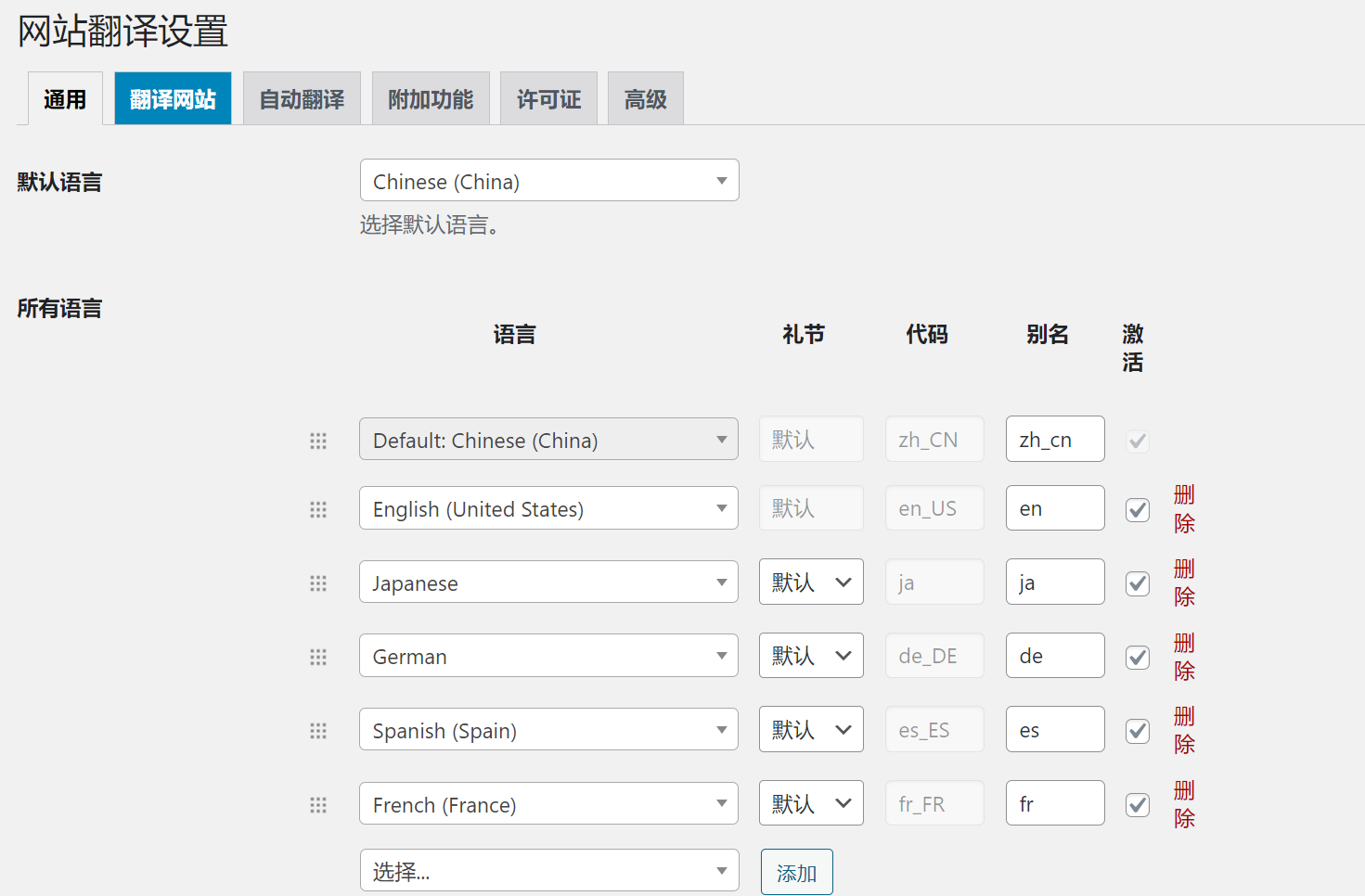1365x896 pixels.
Task: Click the drag handle for the Spanish row
Action: (318, 730)
